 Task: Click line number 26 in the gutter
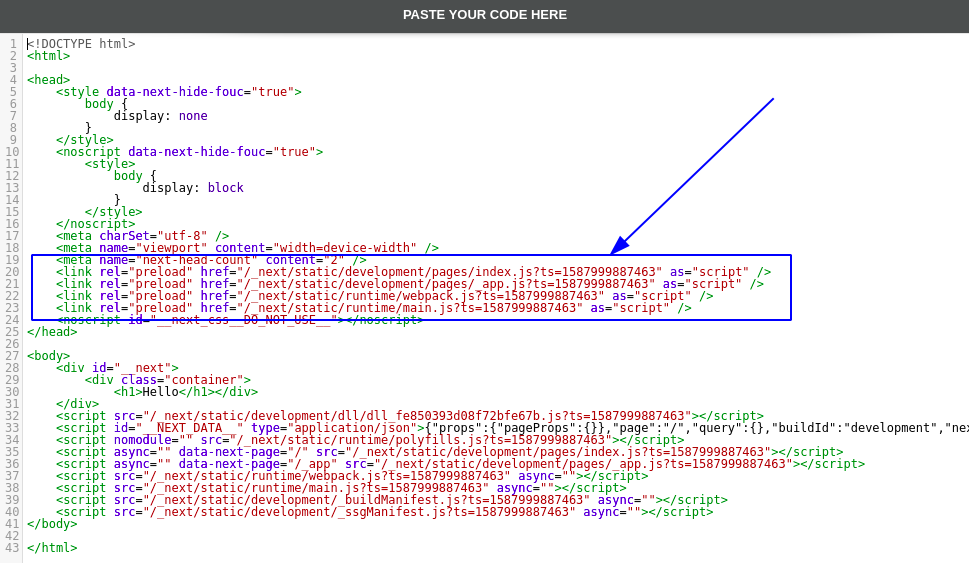coord(12,344)
